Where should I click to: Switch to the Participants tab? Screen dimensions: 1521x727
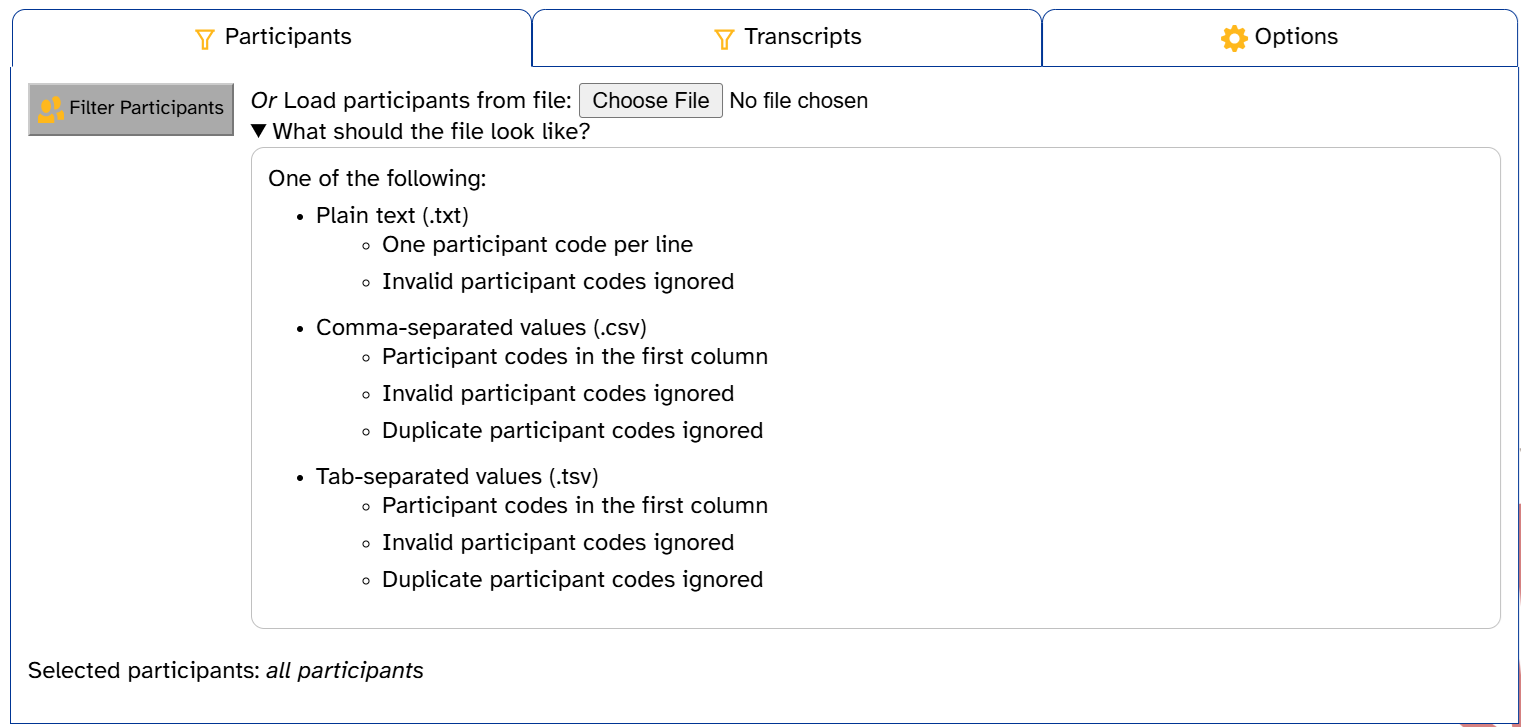tap(272, 38)
